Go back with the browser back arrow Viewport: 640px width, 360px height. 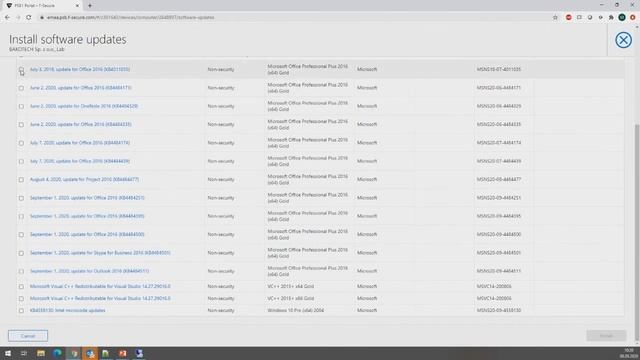[x=7, y=18]
